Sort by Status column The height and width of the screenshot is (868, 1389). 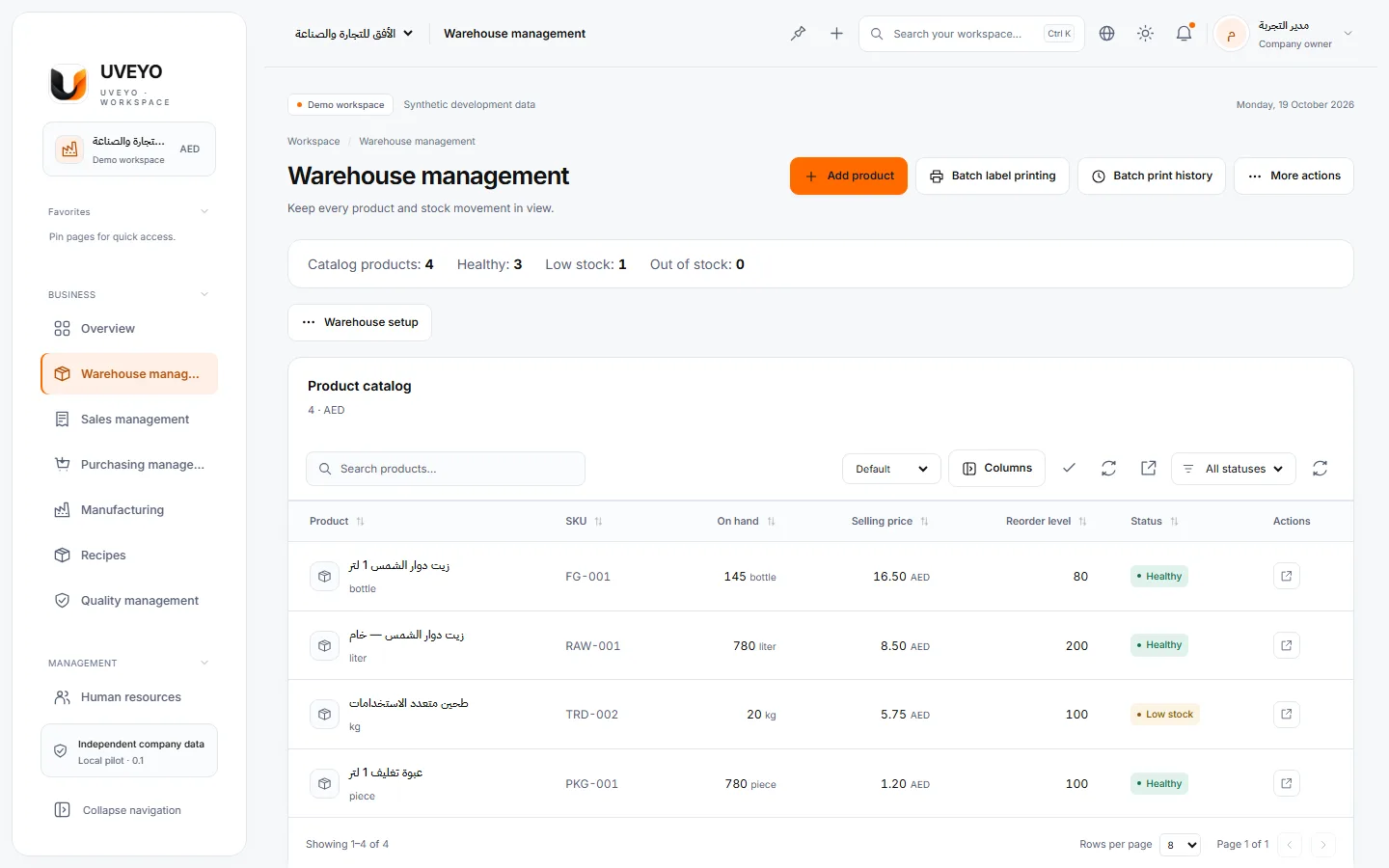pos(1155,521)
